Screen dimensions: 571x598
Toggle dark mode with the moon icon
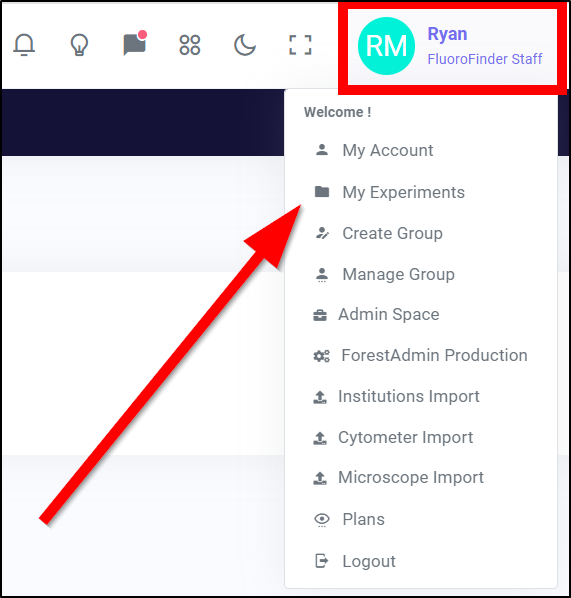pyautogui.click(x=245, y=45)
